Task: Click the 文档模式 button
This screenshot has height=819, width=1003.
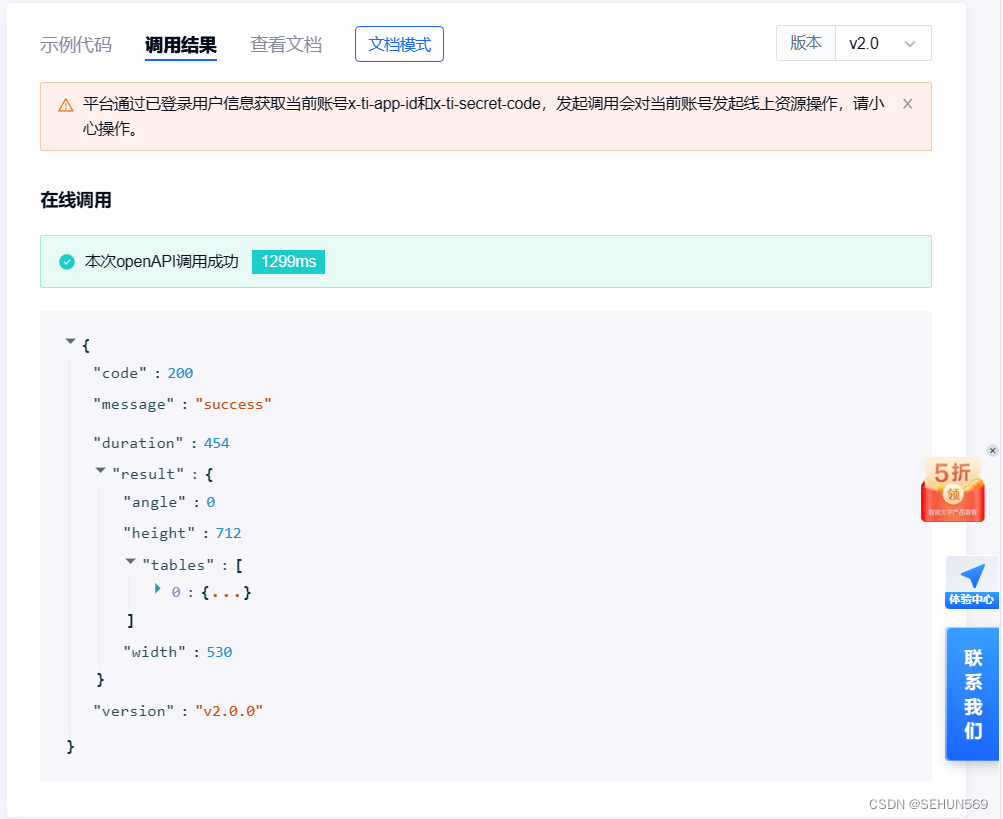Action: tap(399, 44)
